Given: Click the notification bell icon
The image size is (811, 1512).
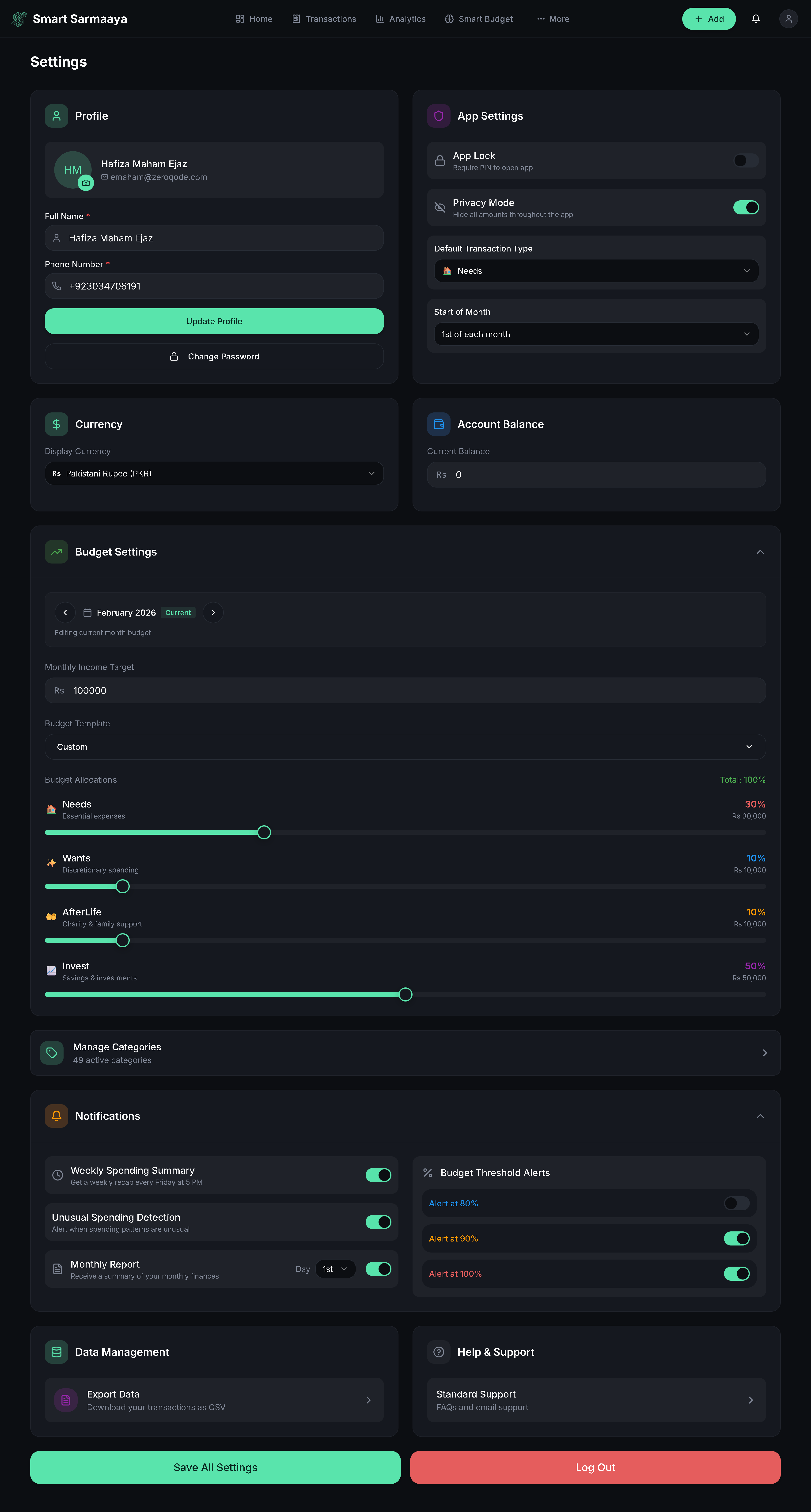Looking at the screenshot, I should 756,19.
